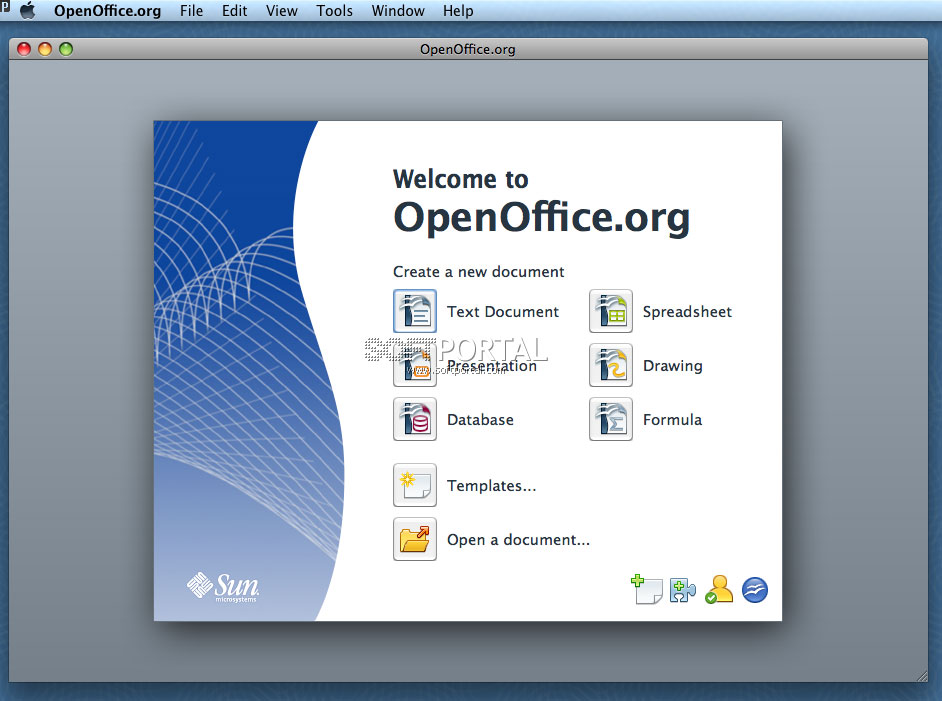This screenshot has width=942, height=701.
Task: Click the Open a document folder icon
Action: (x=415, y=539)
